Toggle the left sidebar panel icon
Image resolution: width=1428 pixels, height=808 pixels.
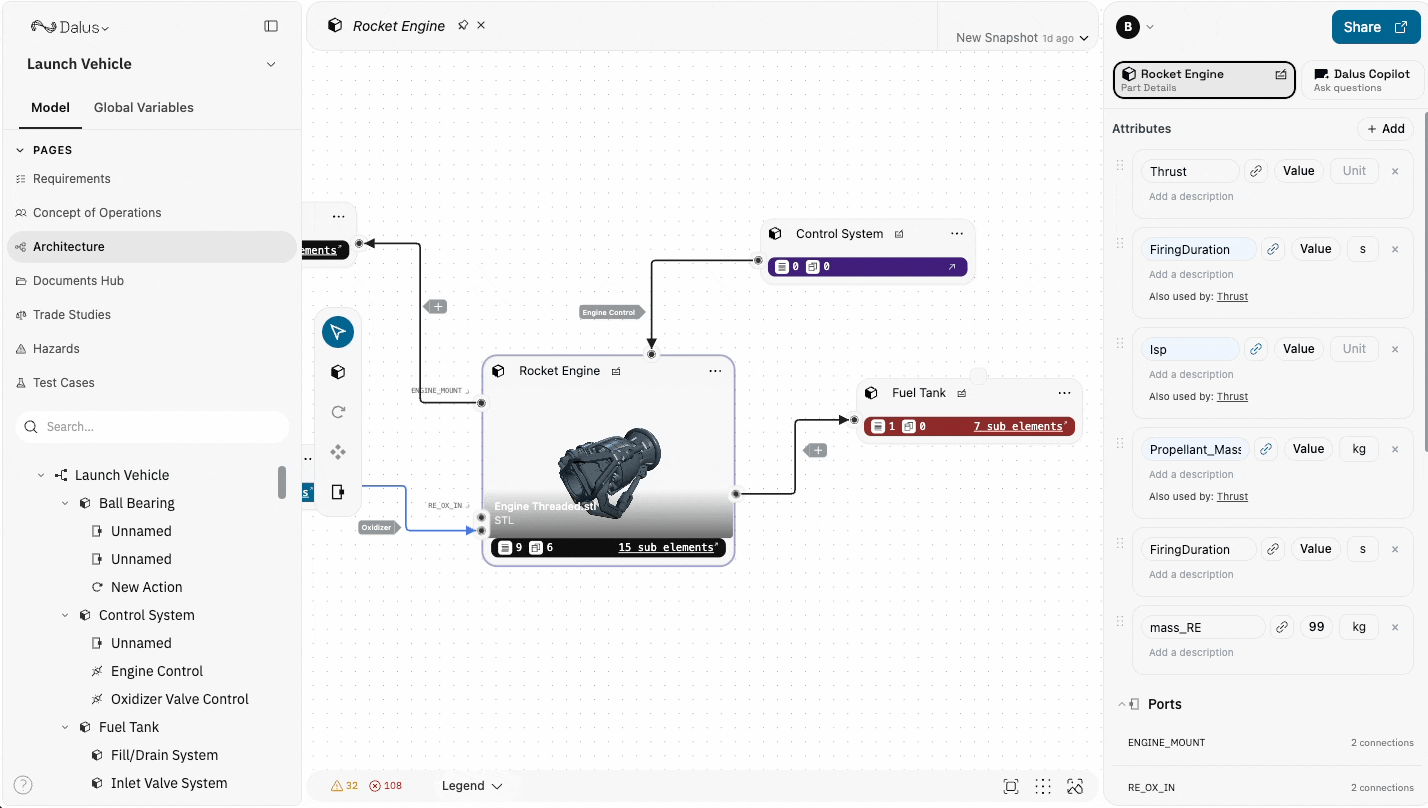271,26
